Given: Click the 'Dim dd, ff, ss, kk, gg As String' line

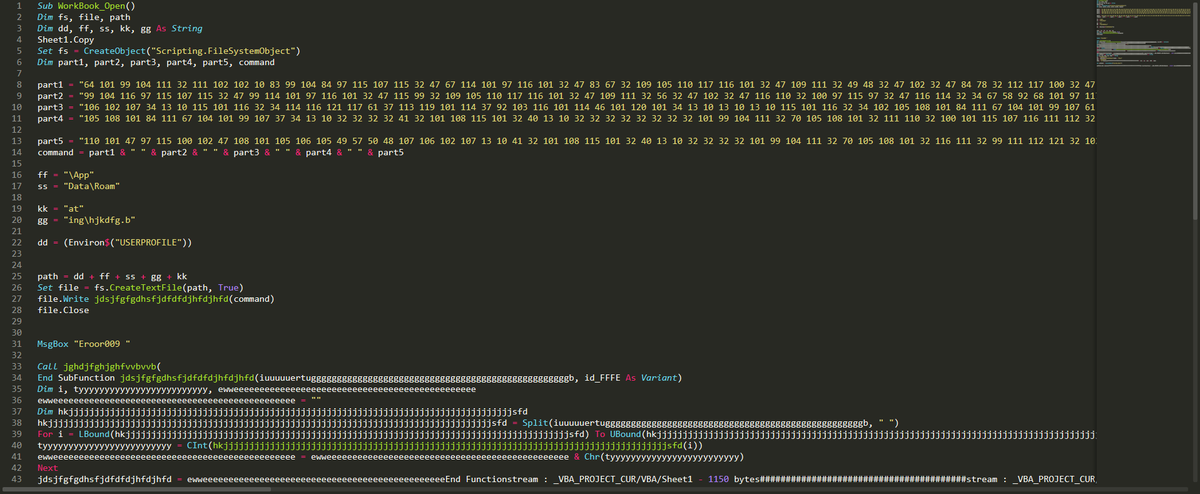Looking at the screenshot, I should pos(119,28).
